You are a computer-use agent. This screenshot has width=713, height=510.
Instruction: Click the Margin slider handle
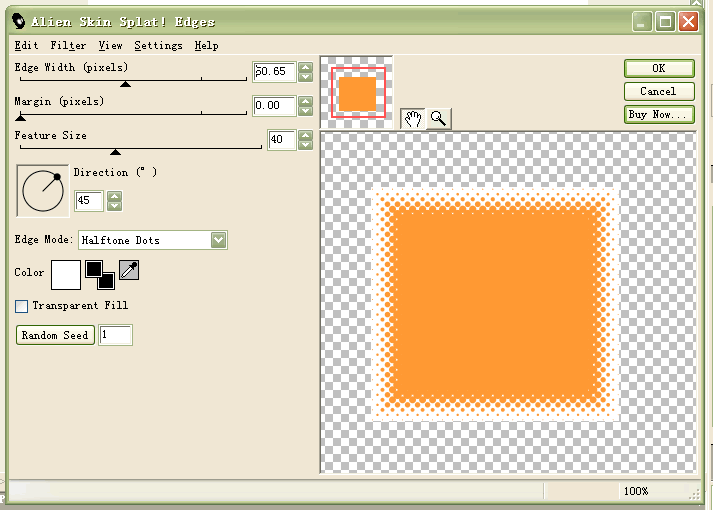[x=20, y=118]
